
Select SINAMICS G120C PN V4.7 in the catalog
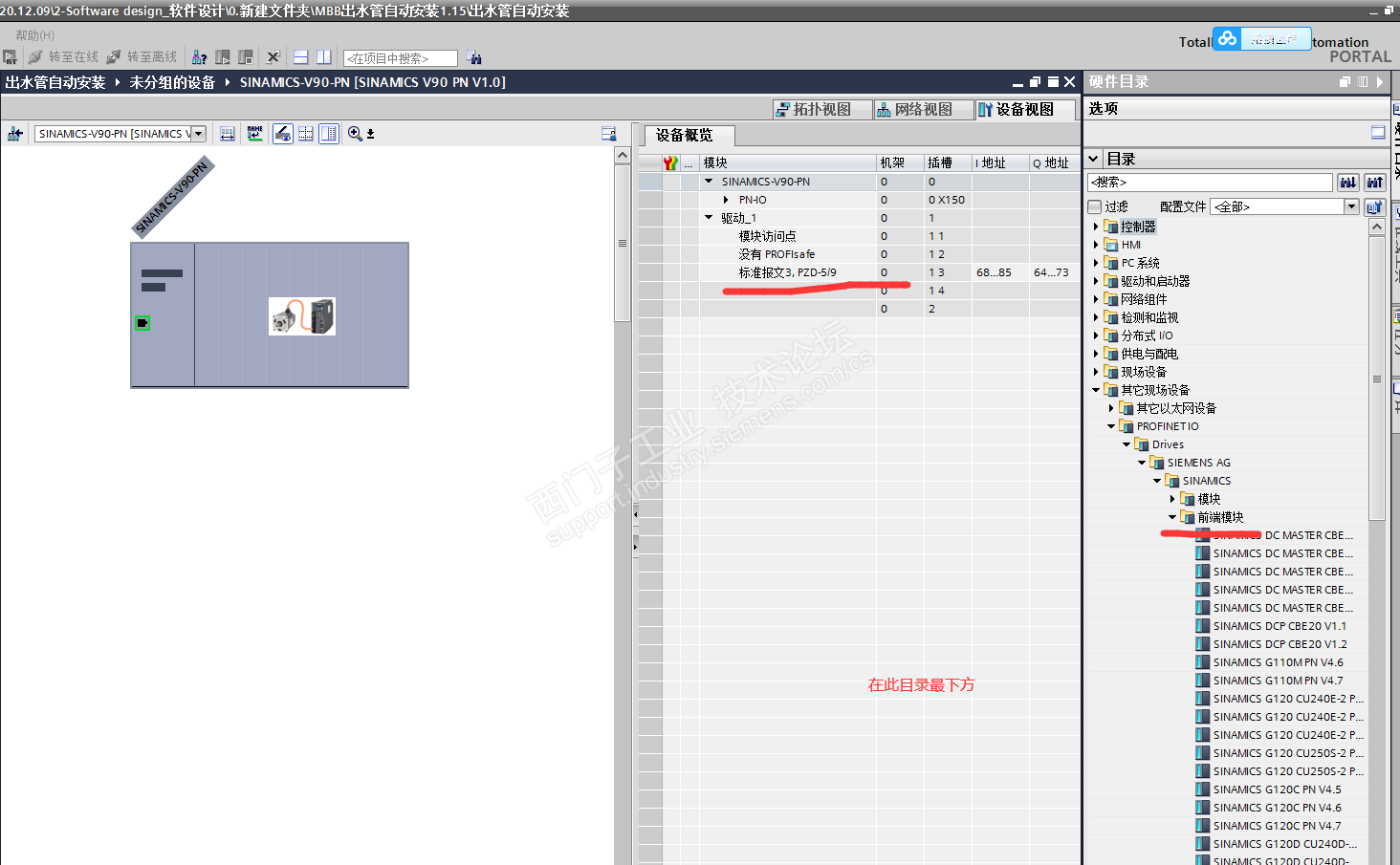[1277, 826]
